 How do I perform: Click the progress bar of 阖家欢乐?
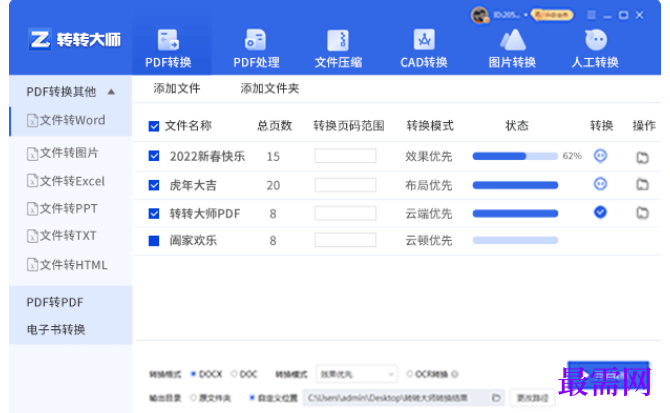(515, 240)
